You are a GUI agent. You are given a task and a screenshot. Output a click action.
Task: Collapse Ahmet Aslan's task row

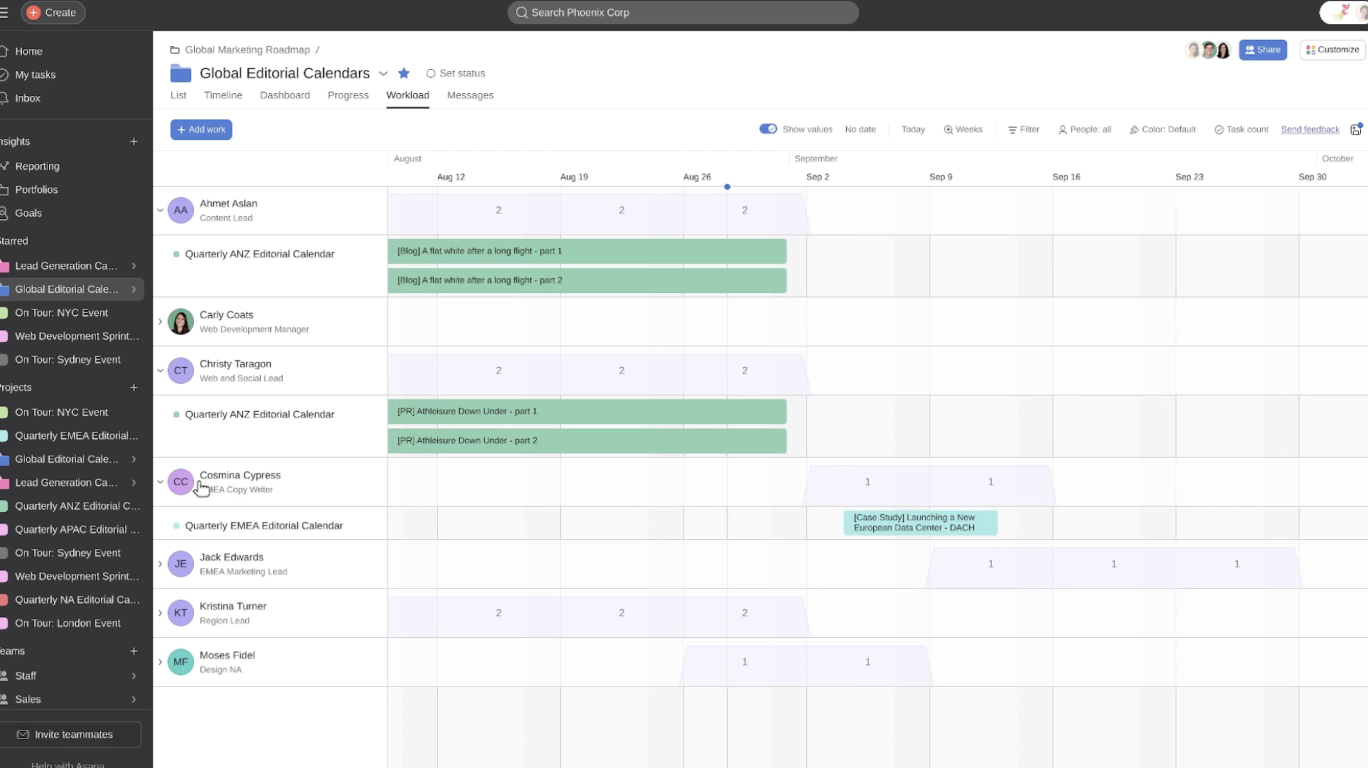click(160, 210)
